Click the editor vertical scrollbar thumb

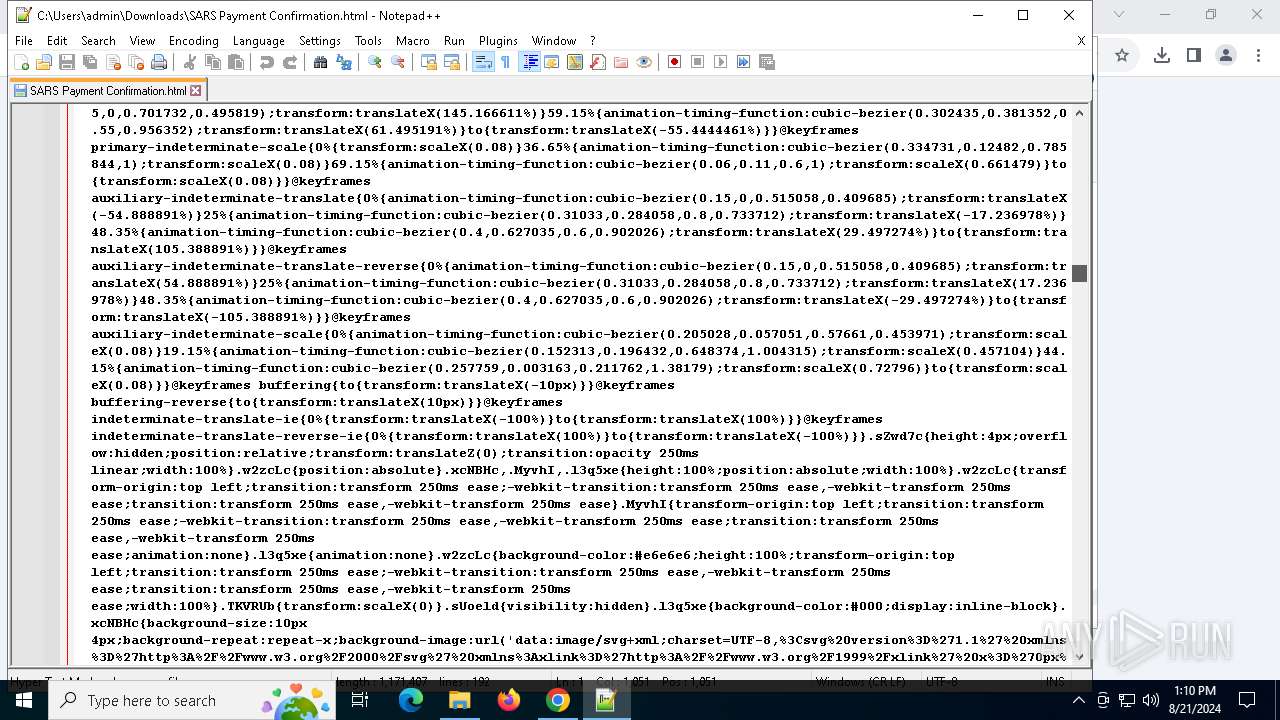[x=1079, y=273]
